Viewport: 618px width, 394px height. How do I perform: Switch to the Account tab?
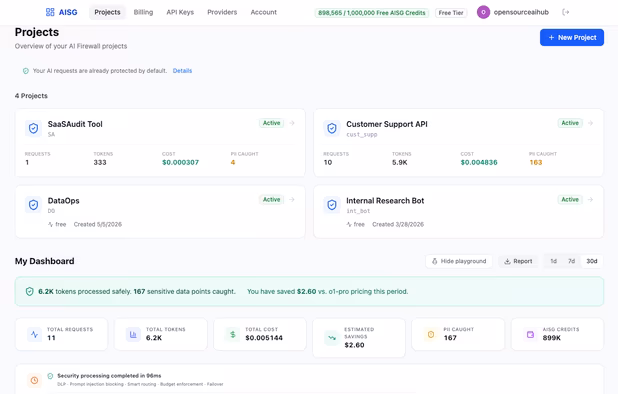click(x=264, y=12)
